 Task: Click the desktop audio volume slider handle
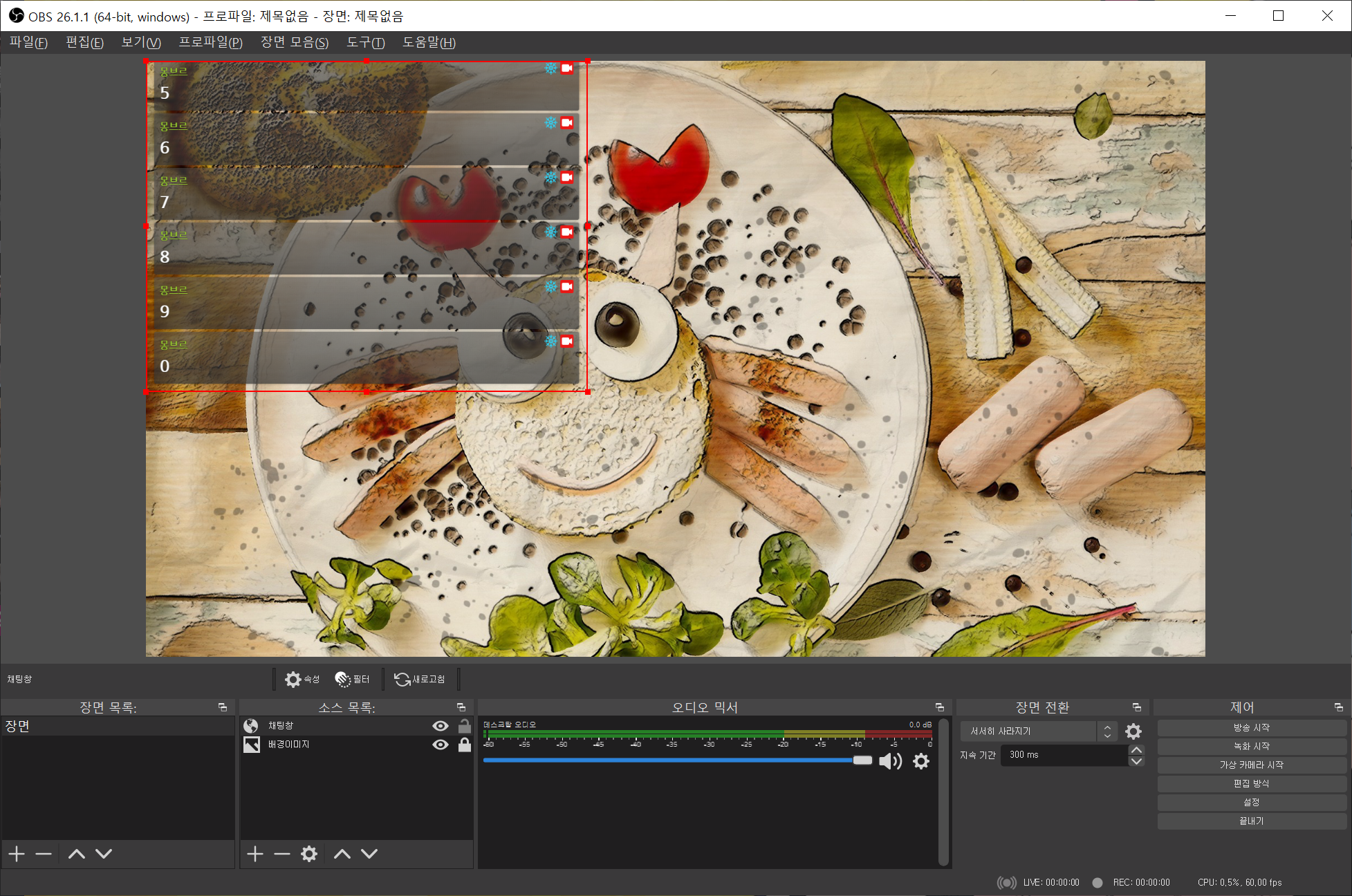862,760
